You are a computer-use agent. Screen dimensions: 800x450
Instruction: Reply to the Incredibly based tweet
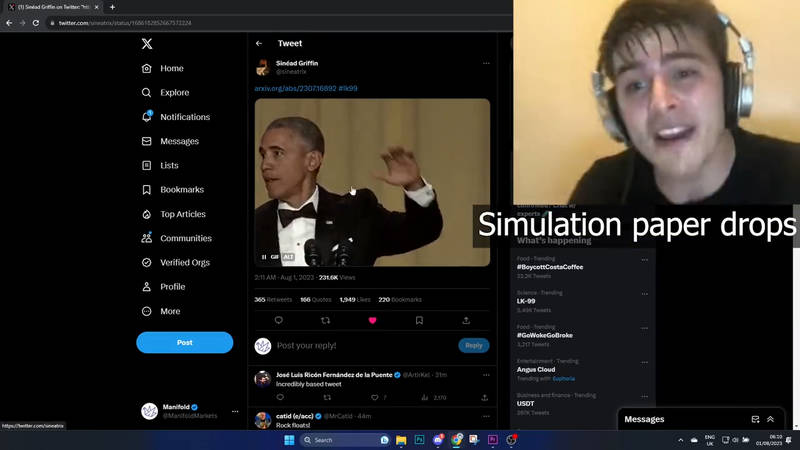[x=280, y=397]
